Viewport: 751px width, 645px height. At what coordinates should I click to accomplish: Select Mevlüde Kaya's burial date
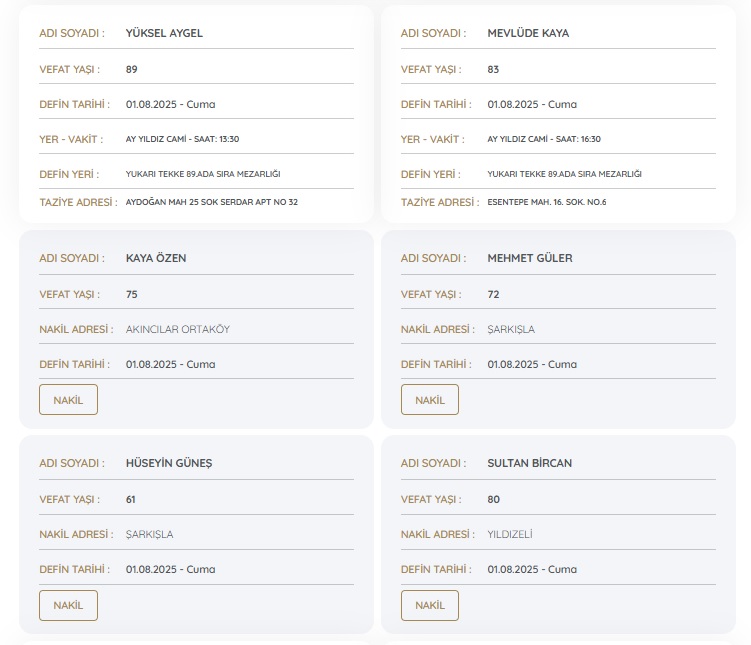[532, 104]
